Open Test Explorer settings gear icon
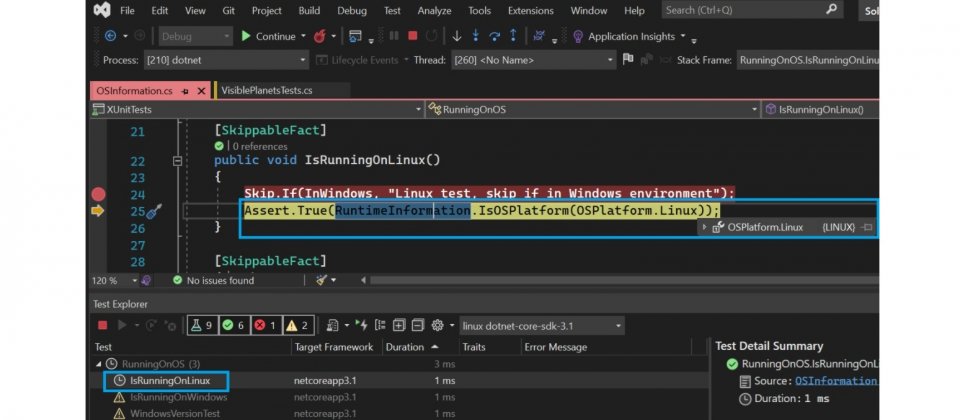This screenshot has height=420, width=960. coord(437,325)
